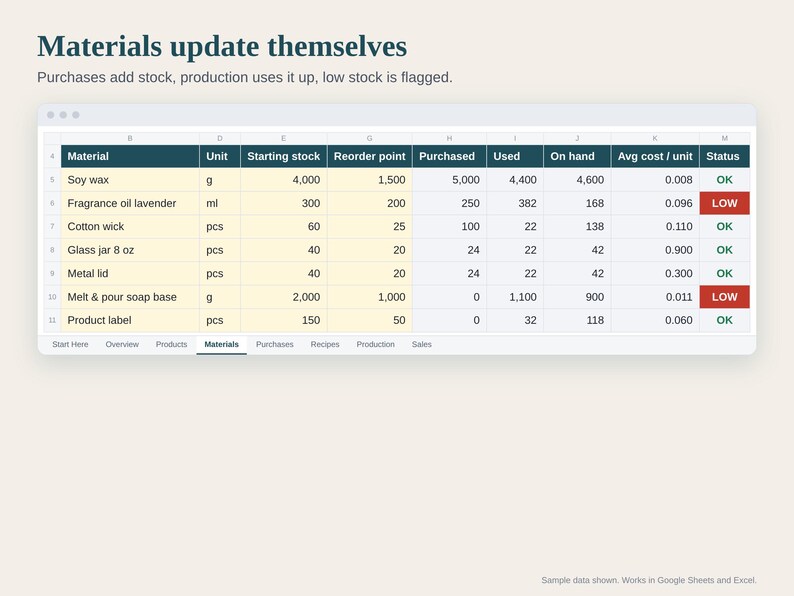This screenshot has height=596, width=794.
Task: Click Soy wax reorder point 1,500
Action: [370, 180]
